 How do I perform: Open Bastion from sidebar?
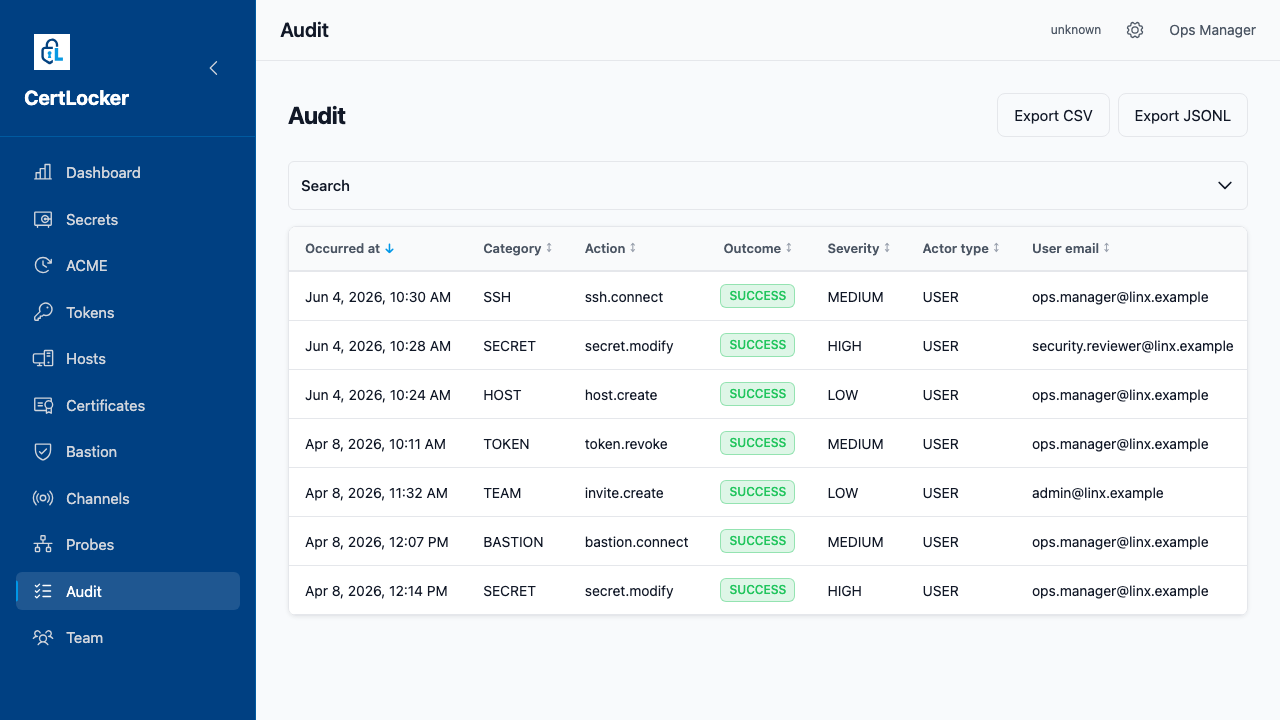click(128, 452)
